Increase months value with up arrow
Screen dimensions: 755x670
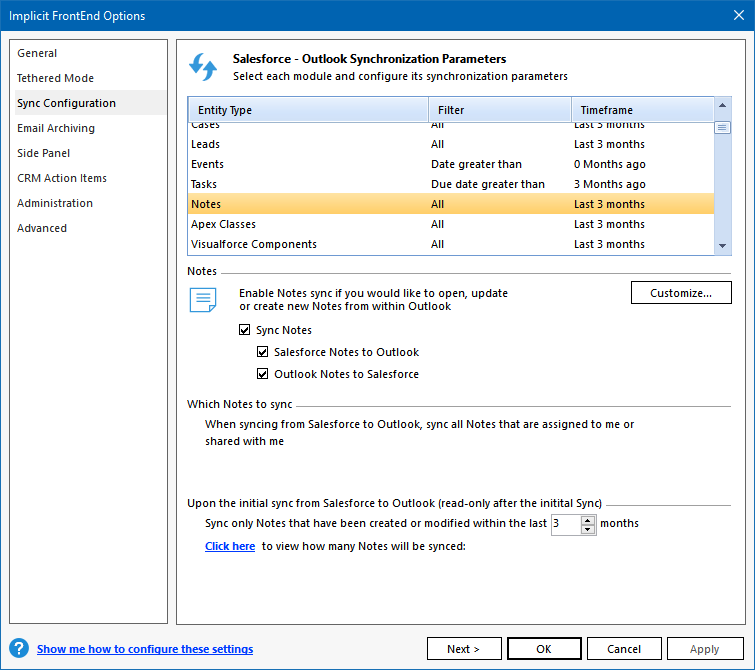(588, 519)
